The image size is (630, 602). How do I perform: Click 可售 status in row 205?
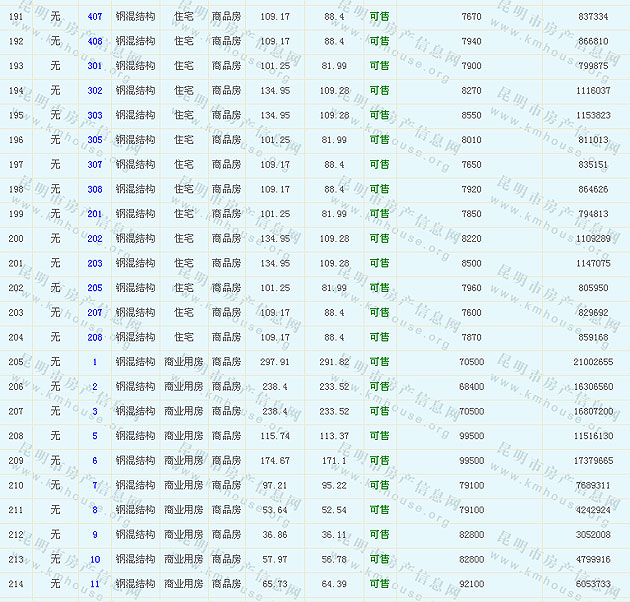(x=379, y=362)
